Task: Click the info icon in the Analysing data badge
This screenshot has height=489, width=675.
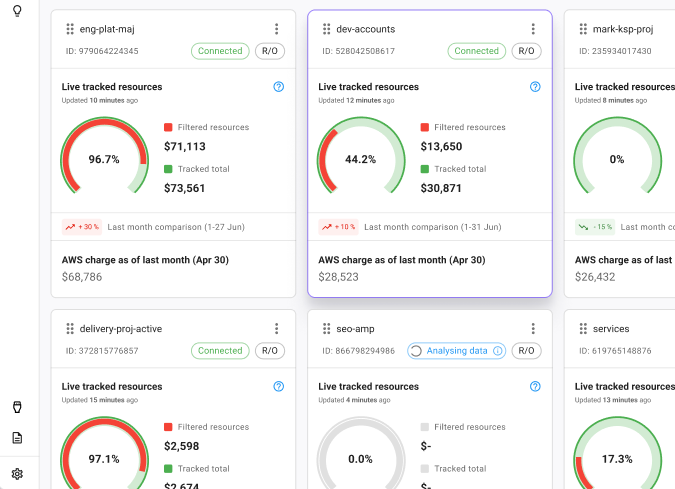Action: click(x=498, y=351)
